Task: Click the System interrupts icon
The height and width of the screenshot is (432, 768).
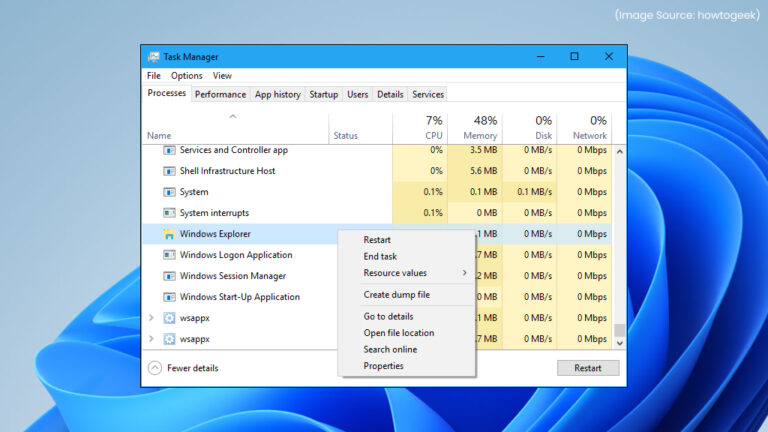Action: (169, 213)
